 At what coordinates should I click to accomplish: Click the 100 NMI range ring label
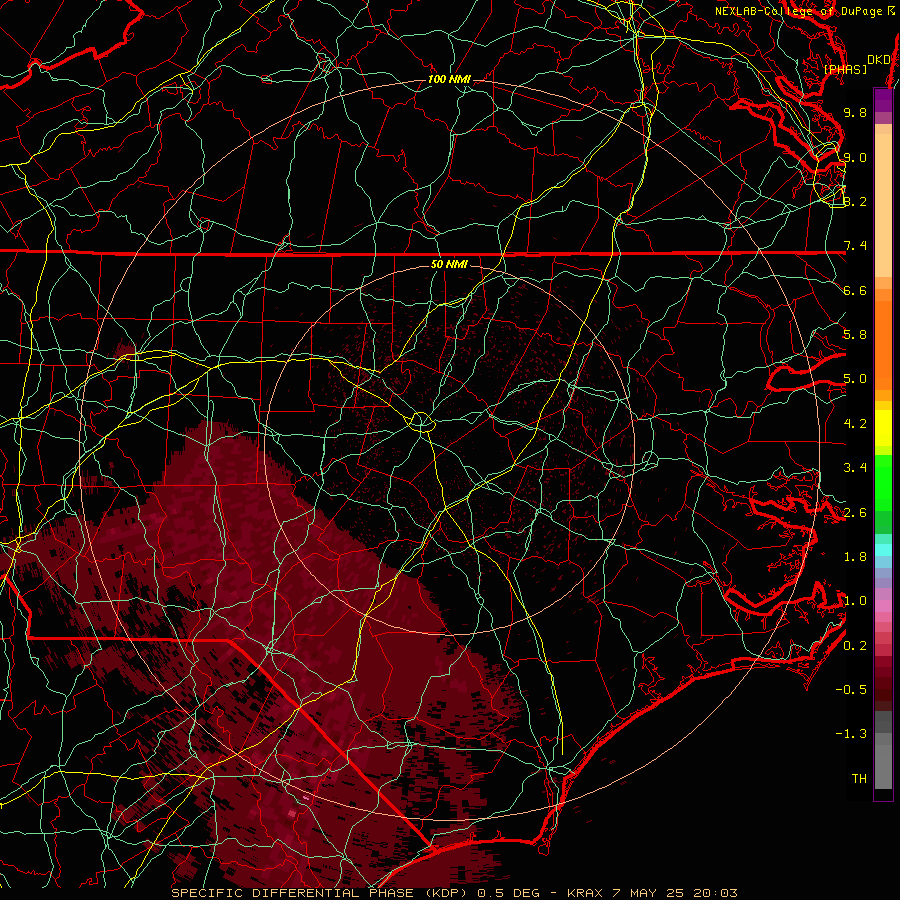(x=449, y=79)
